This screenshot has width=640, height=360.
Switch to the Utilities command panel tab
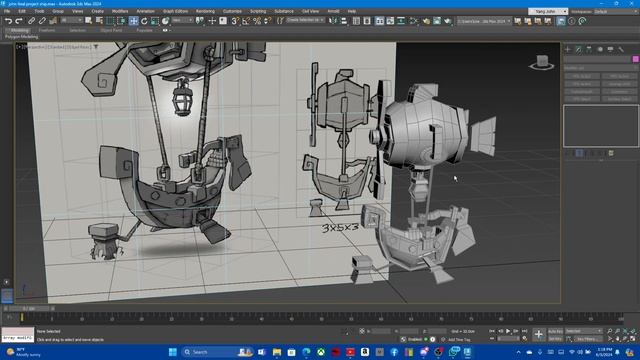point(621,49)
